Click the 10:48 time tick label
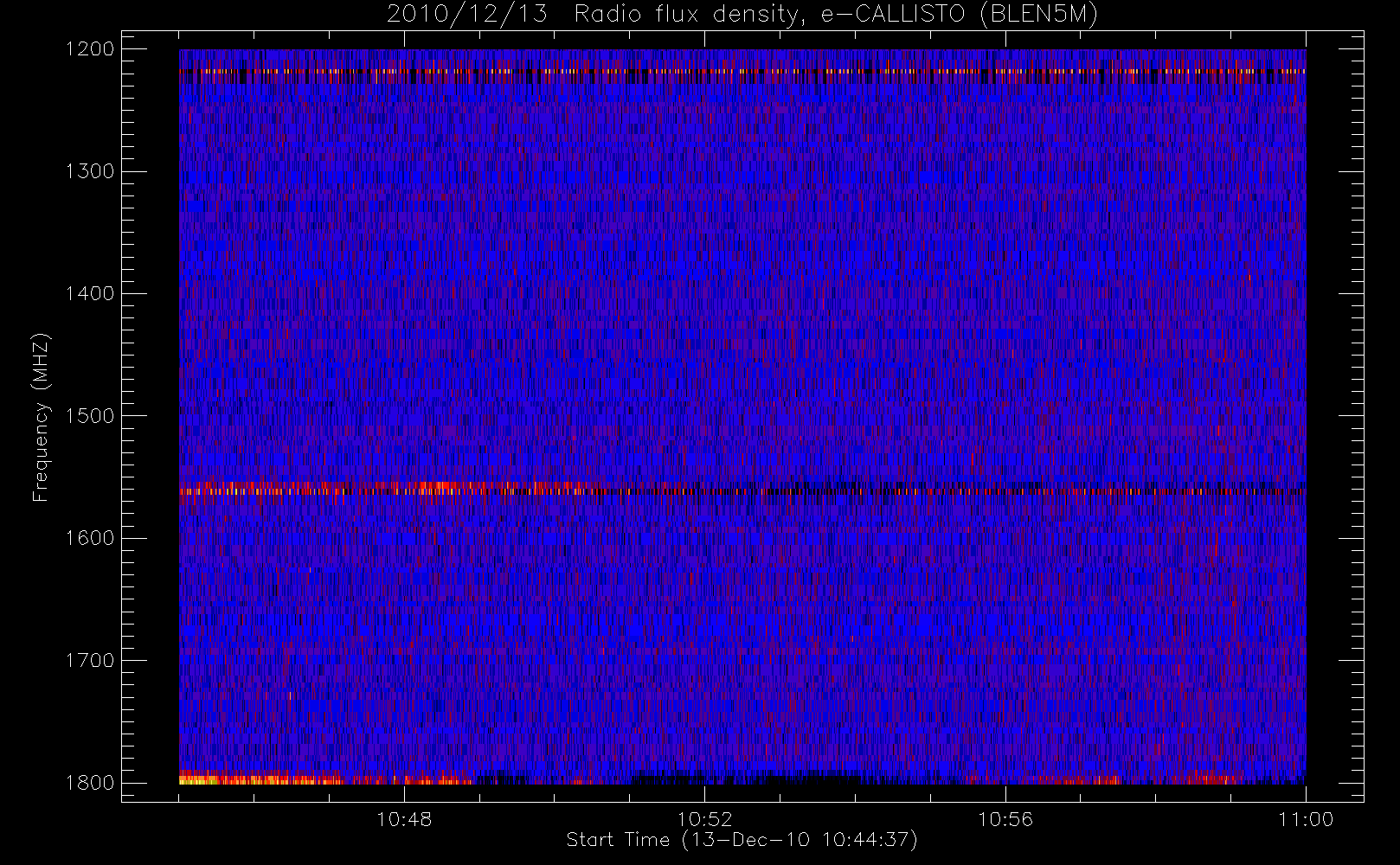Image resolution: width=1400 pixels, height=865 pixels. [404, 819]
